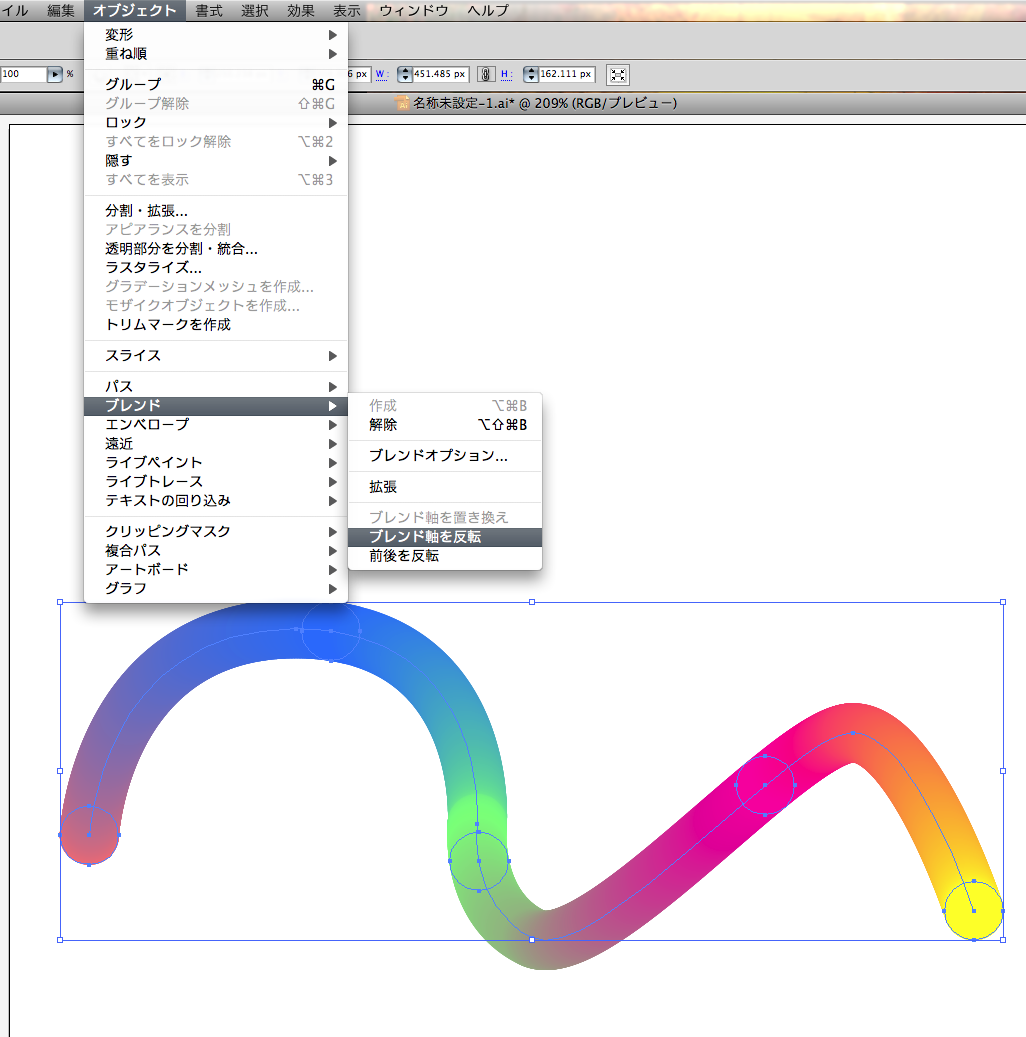Open the アートボード submenu
Screen dimensions: 1026x1037
[x=216, y=569]
